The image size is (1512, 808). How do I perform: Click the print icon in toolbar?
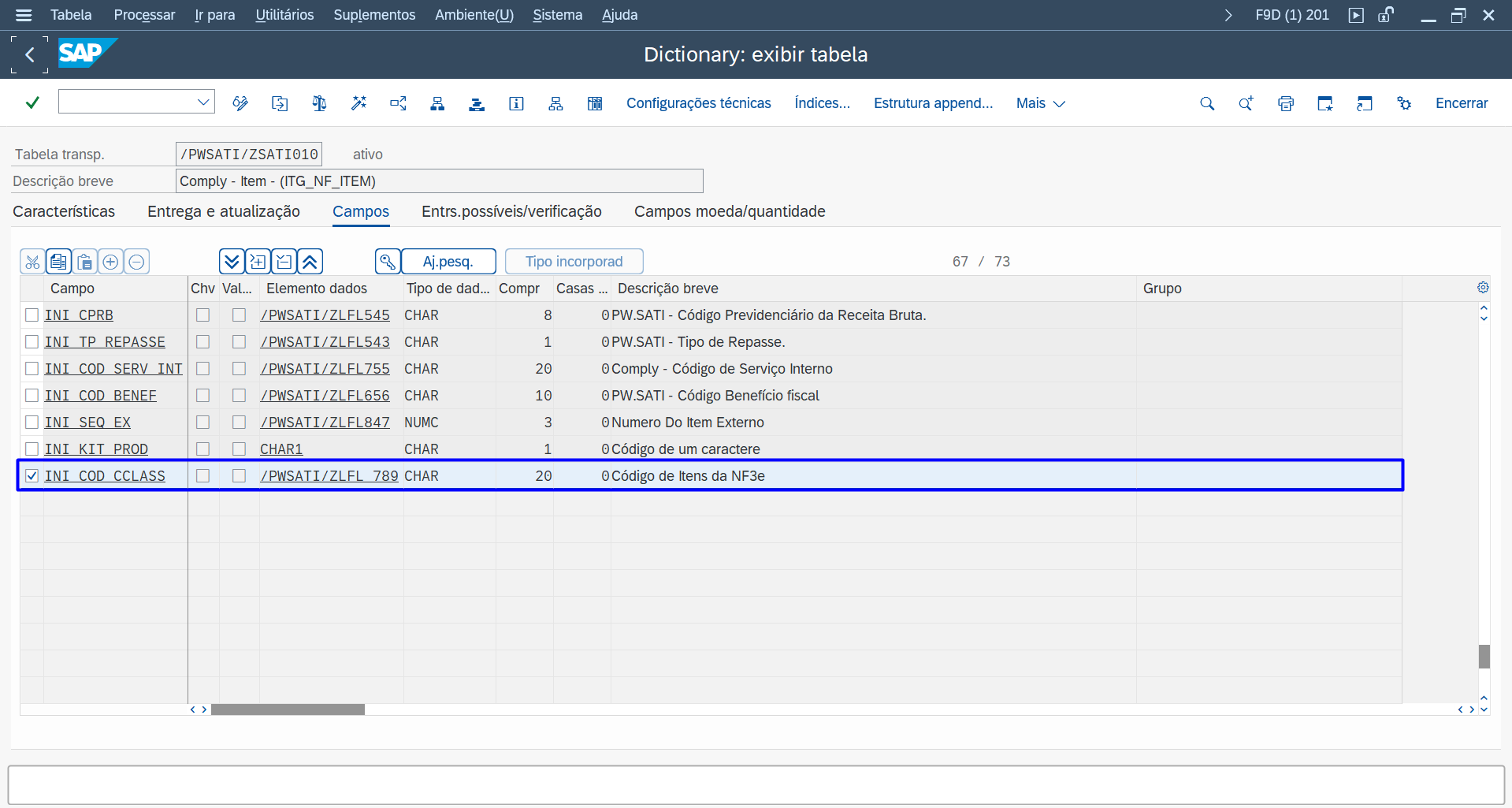1286,103
